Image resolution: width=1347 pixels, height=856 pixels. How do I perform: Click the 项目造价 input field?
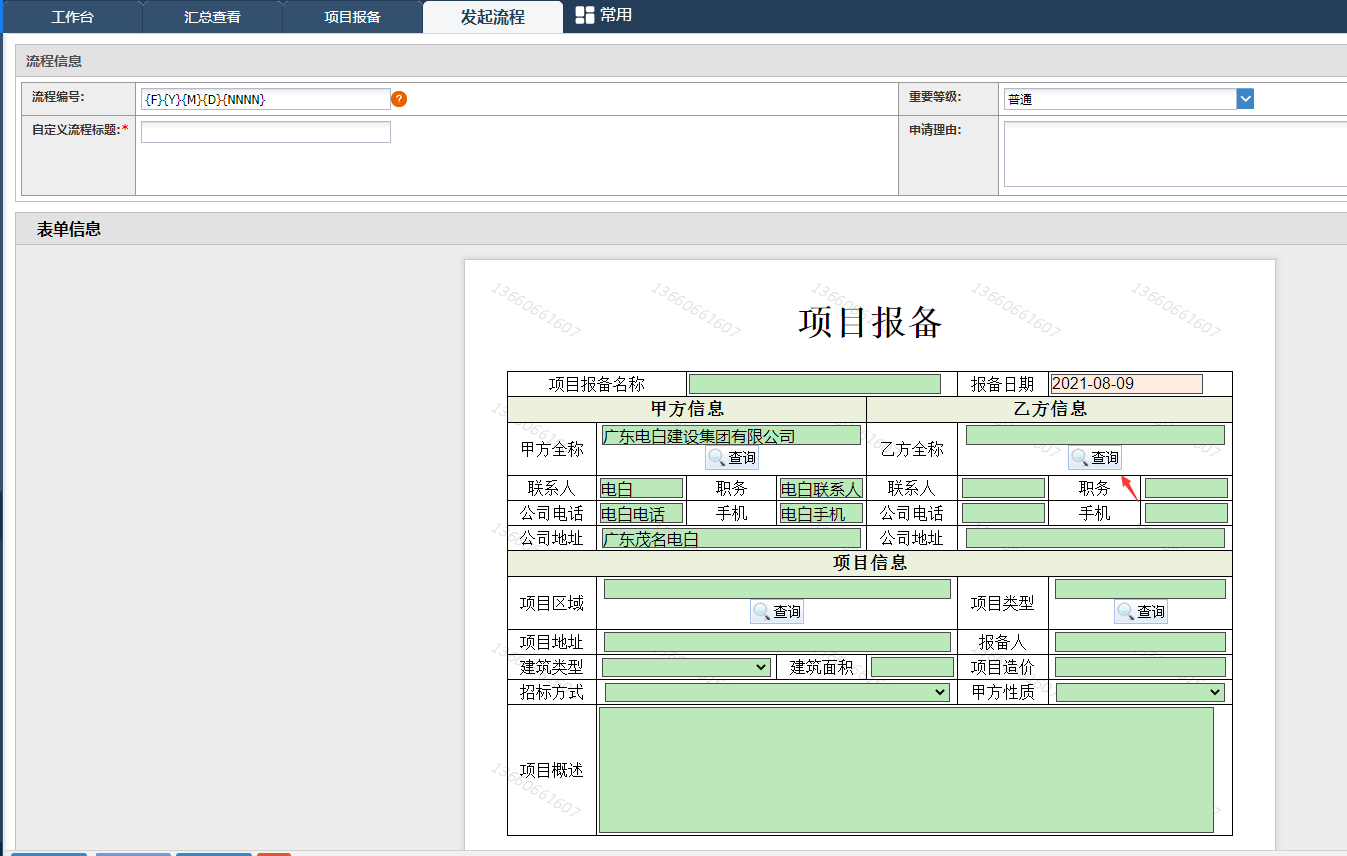point(1140,667)
